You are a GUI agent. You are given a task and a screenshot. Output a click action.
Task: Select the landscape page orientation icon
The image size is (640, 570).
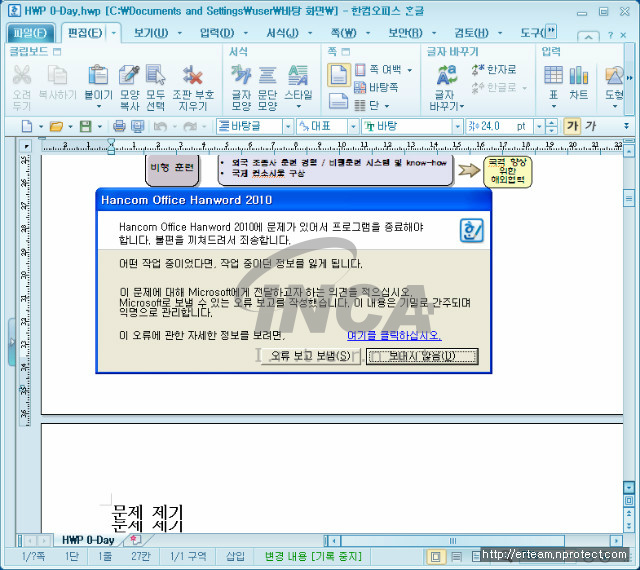(338, 101)
